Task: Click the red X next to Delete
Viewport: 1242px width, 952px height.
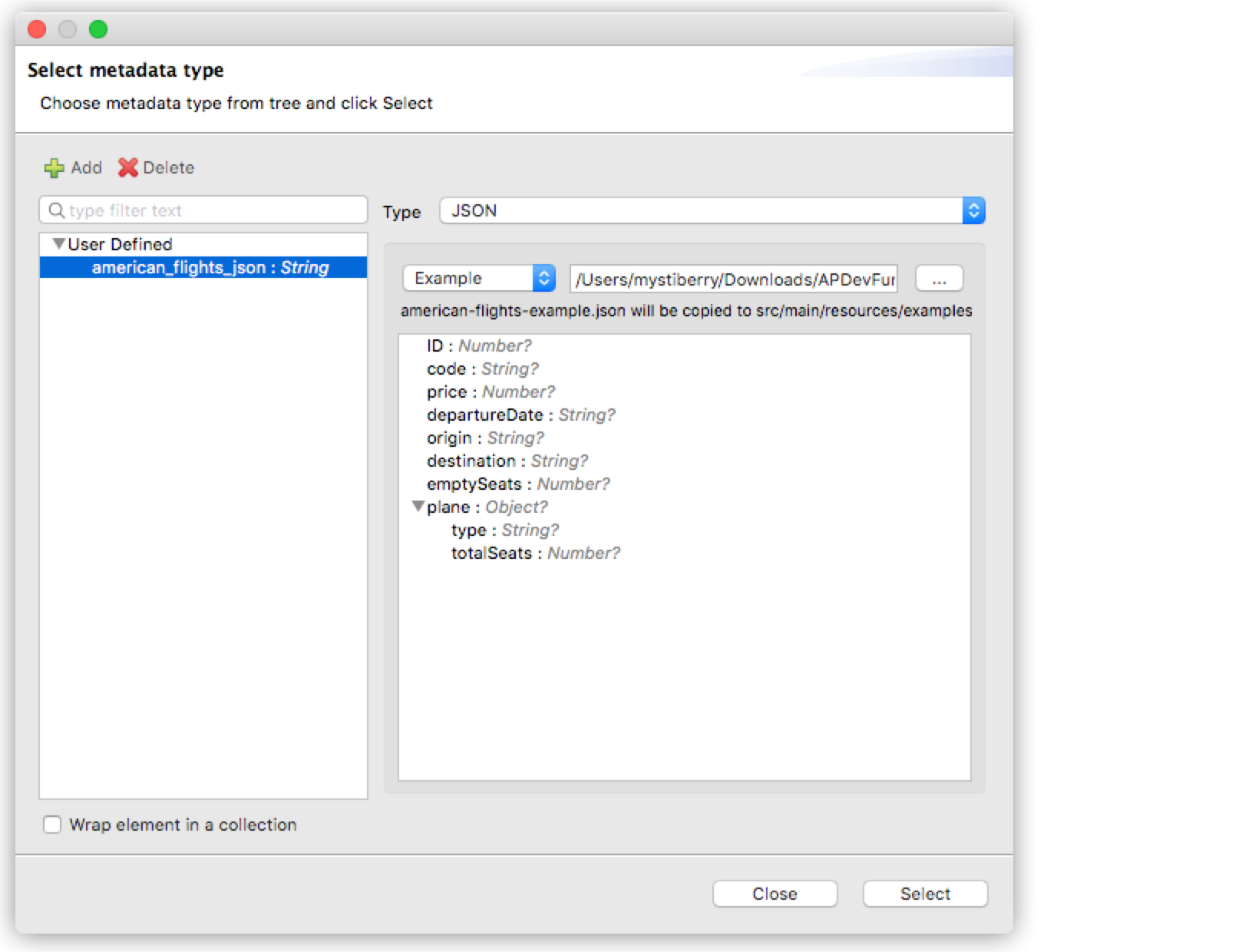Action: tap(127, 167)
